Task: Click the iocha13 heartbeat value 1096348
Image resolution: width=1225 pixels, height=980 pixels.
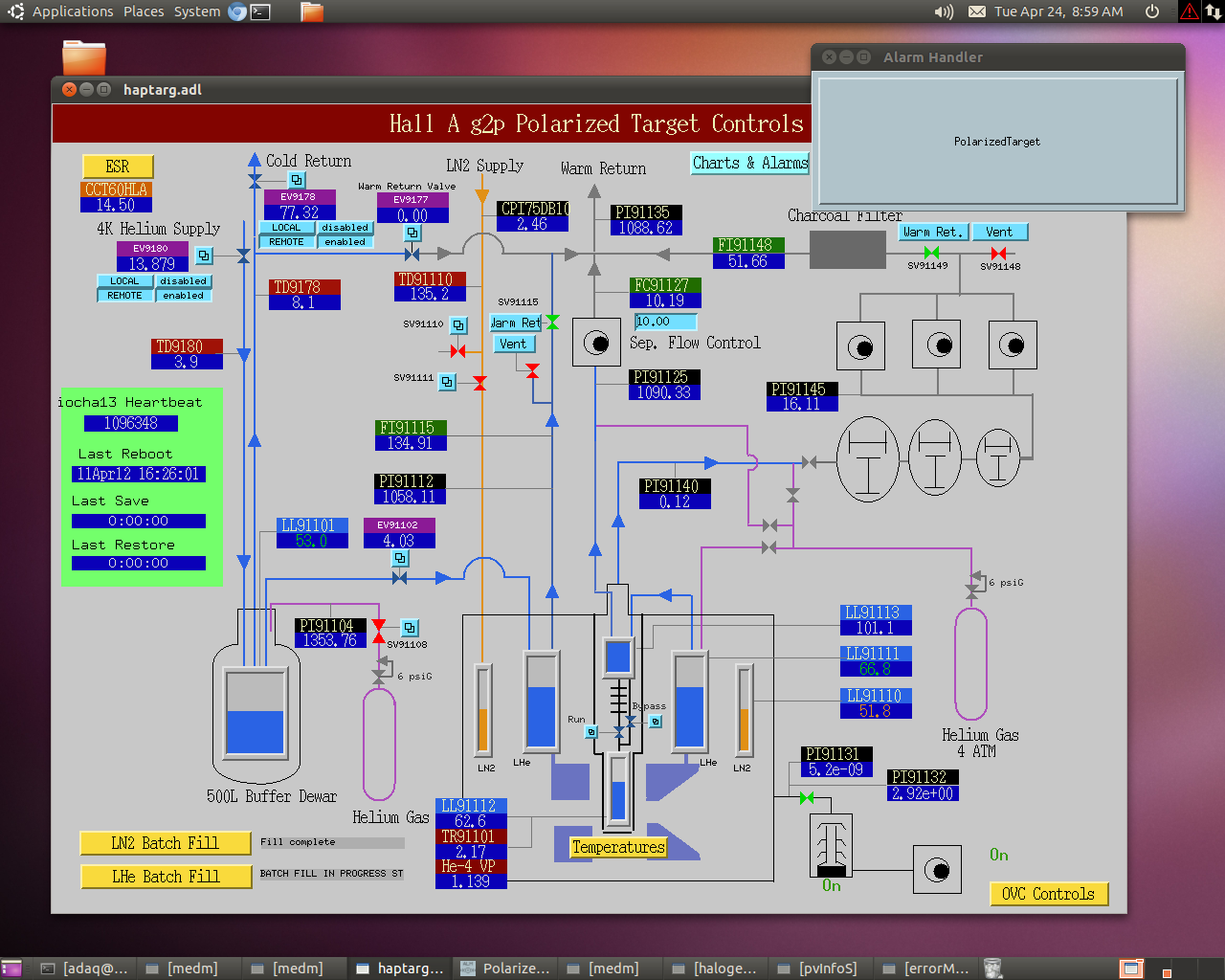Action: coord(131,423)
